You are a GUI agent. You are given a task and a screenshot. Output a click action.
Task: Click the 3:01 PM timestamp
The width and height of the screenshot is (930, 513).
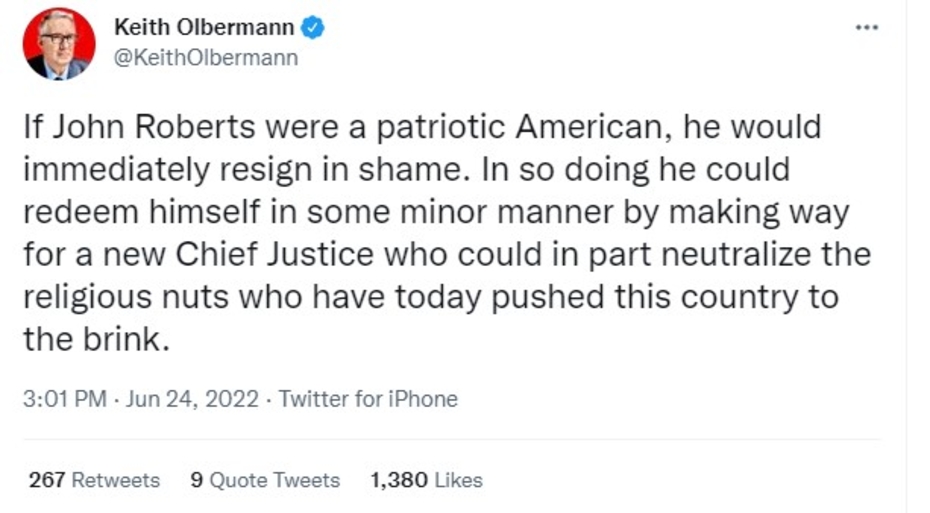(x=64, y=399)
